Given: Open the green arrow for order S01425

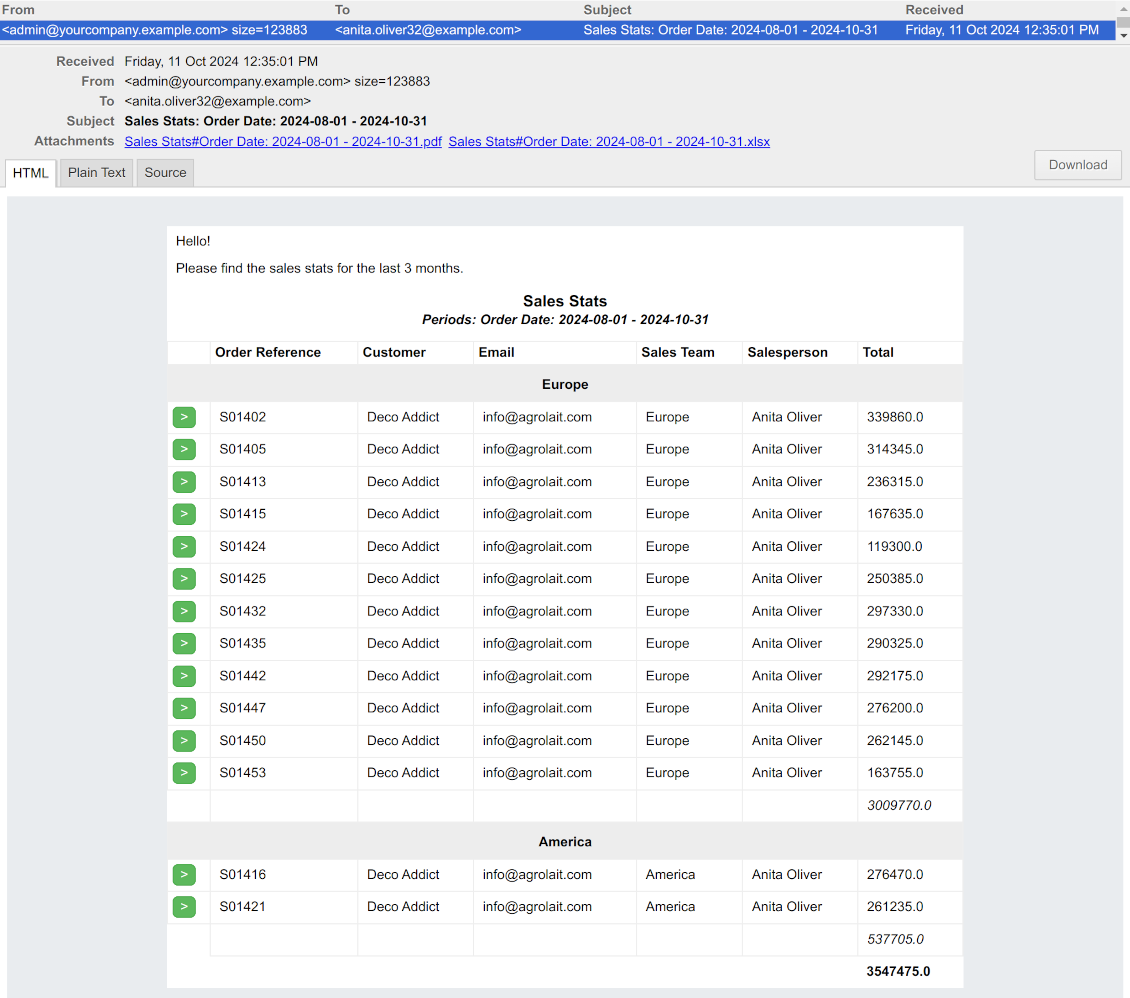Looking at the screenshot, I should pos(184,579).
